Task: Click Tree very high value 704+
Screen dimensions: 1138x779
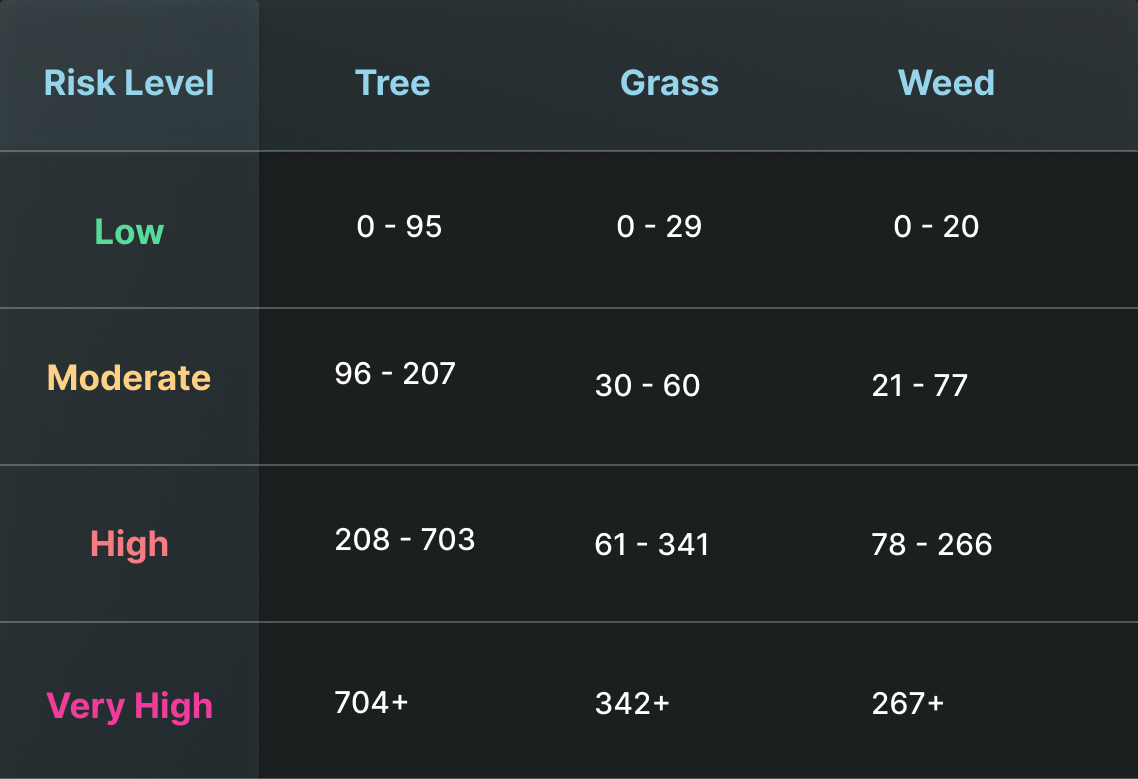Action: click(371, 702)
